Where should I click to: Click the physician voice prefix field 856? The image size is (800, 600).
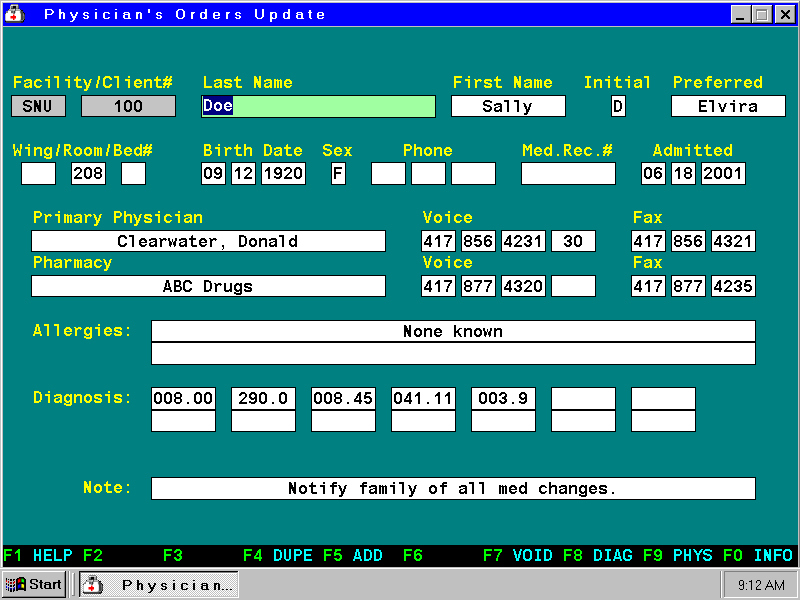click(x=478, y=241)
